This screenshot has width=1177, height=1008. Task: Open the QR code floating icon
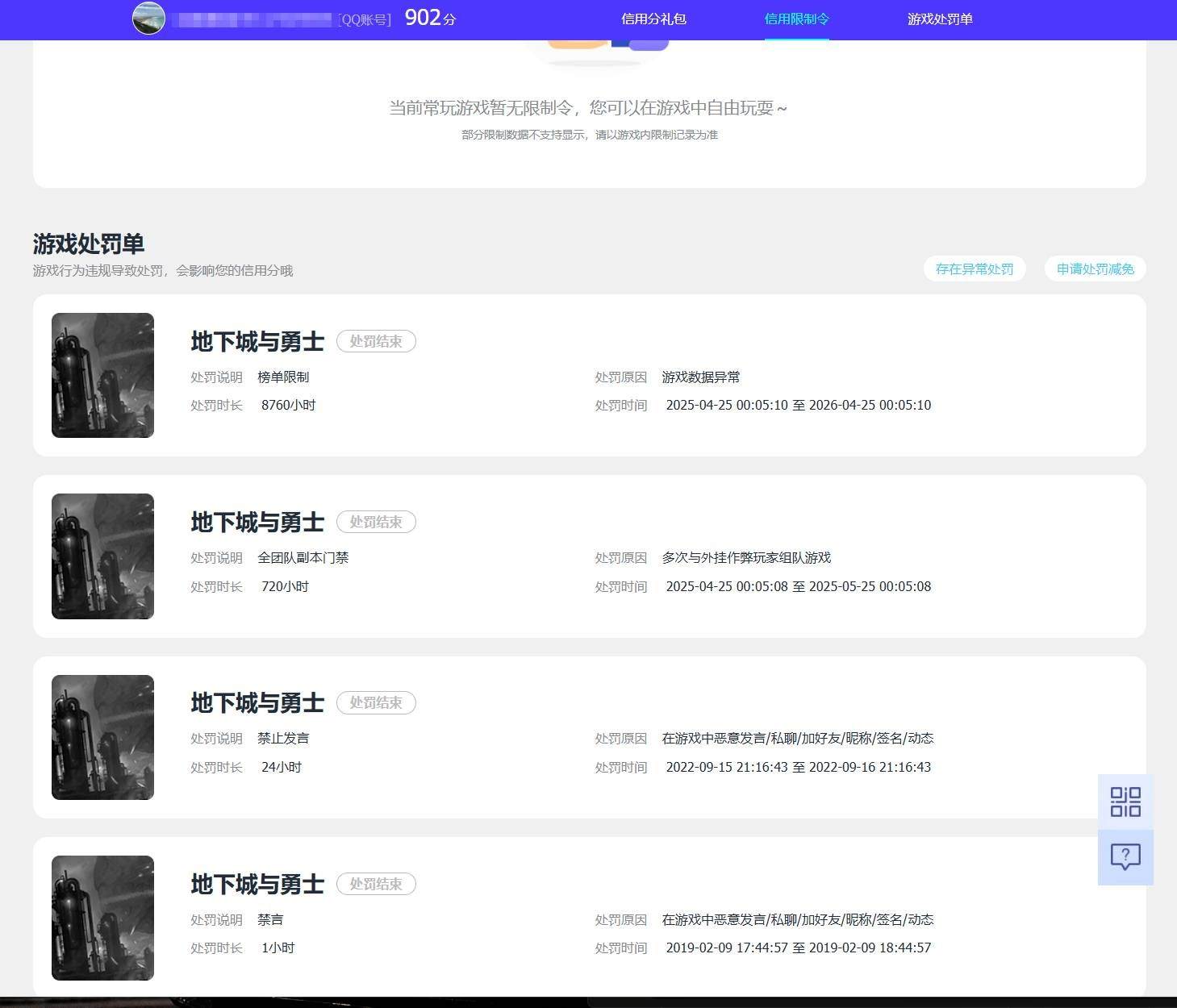click(1125, 802)
